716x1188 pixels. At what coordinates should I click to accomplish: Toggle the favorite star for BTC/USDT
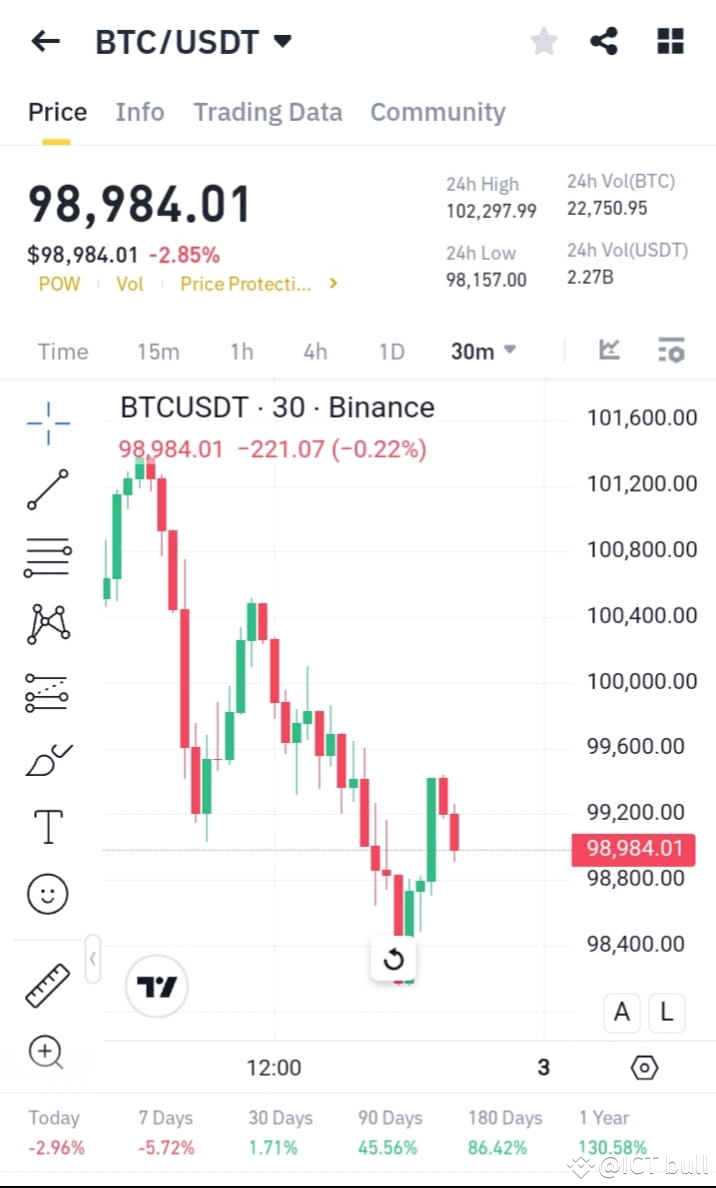(543, 41)
